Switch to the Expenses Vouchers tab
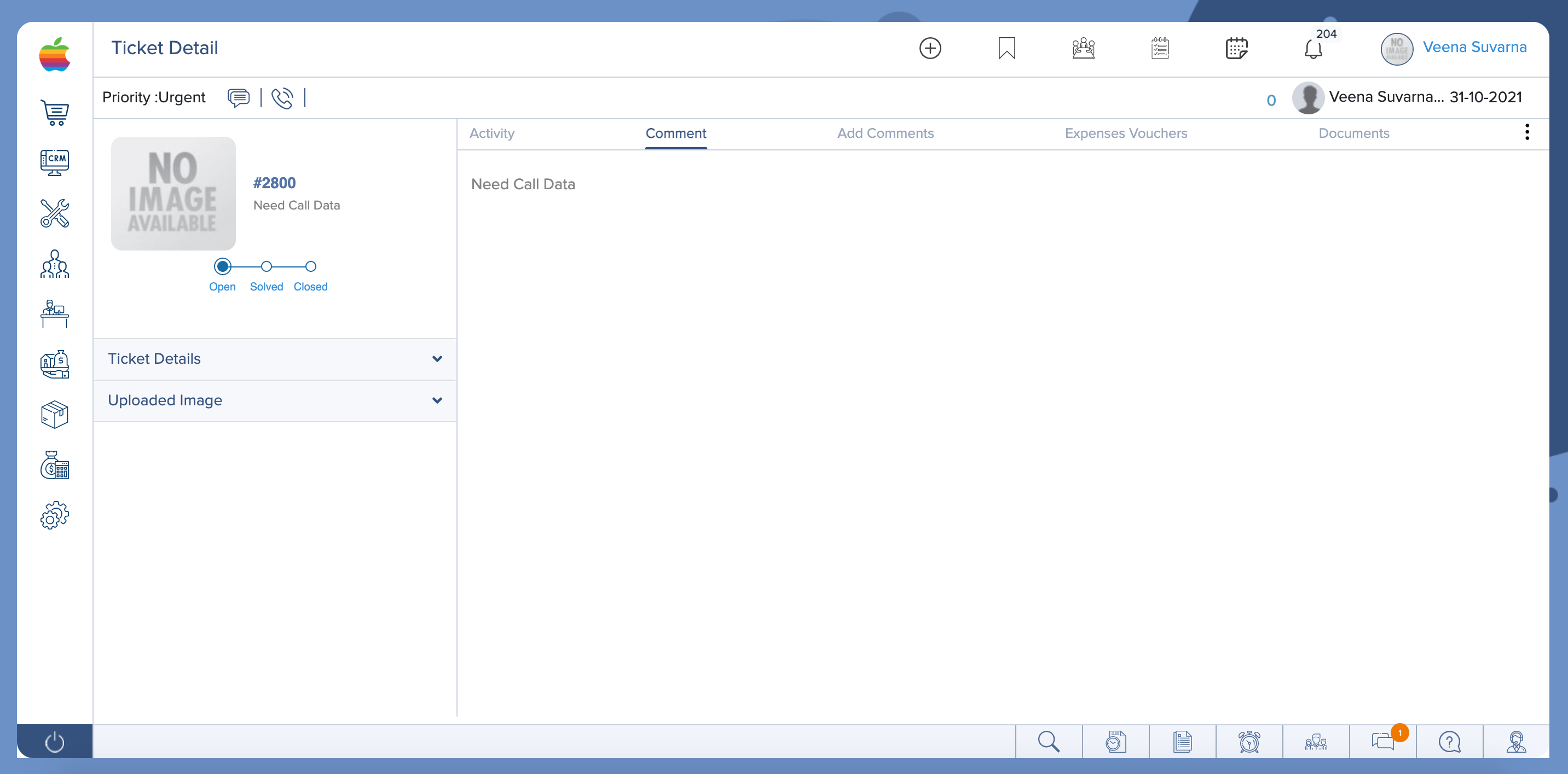 [1125, 133]
